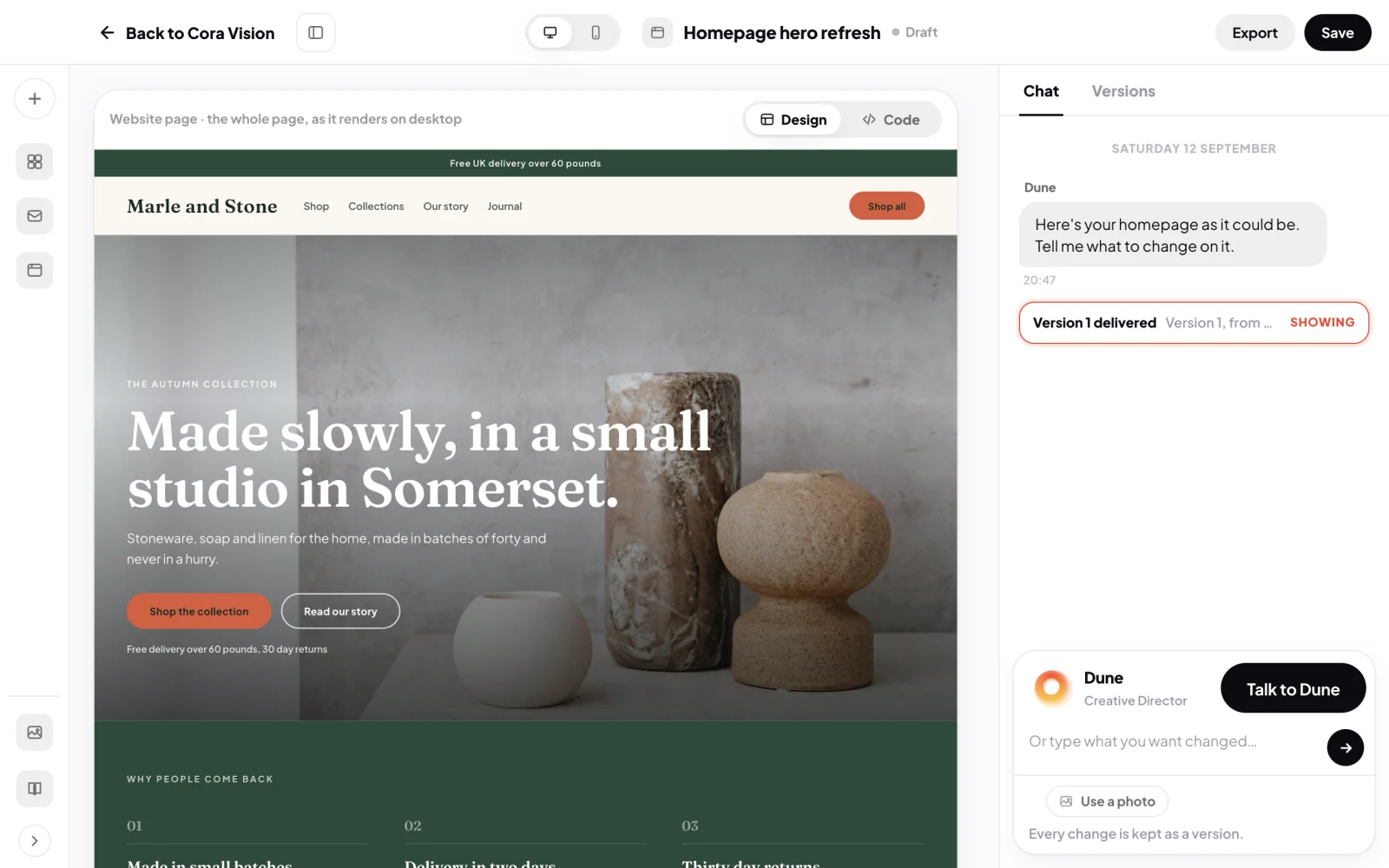The width and height of the screenshot is (1389, 868).
Task: Click Free delivery over 60 pounds note
Action: click(227, 649)
